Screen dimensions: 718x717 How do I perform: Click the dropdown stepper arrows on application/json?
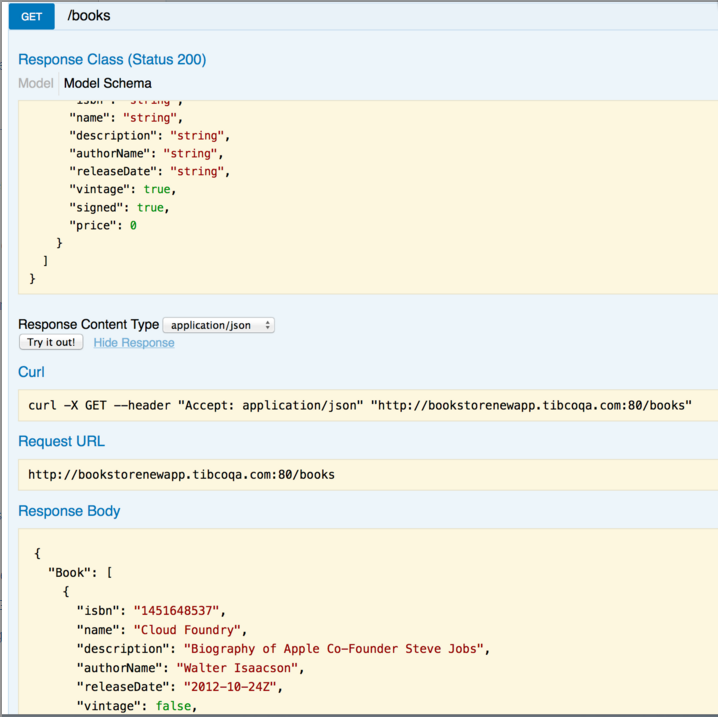pyautogui.click(x=267, y=325)
